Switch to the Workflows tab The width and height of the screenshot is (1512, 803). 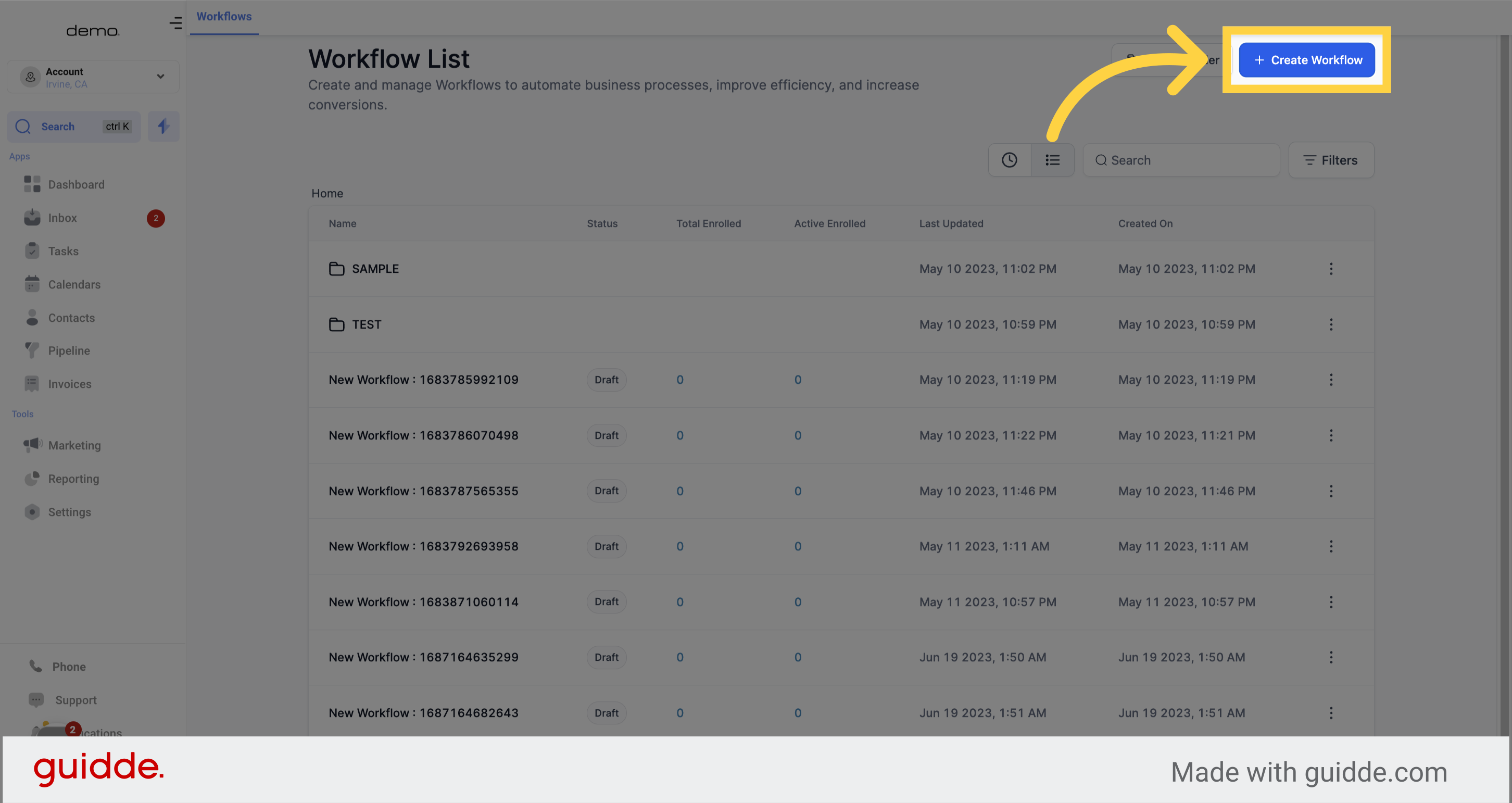[x=224, y=17]
